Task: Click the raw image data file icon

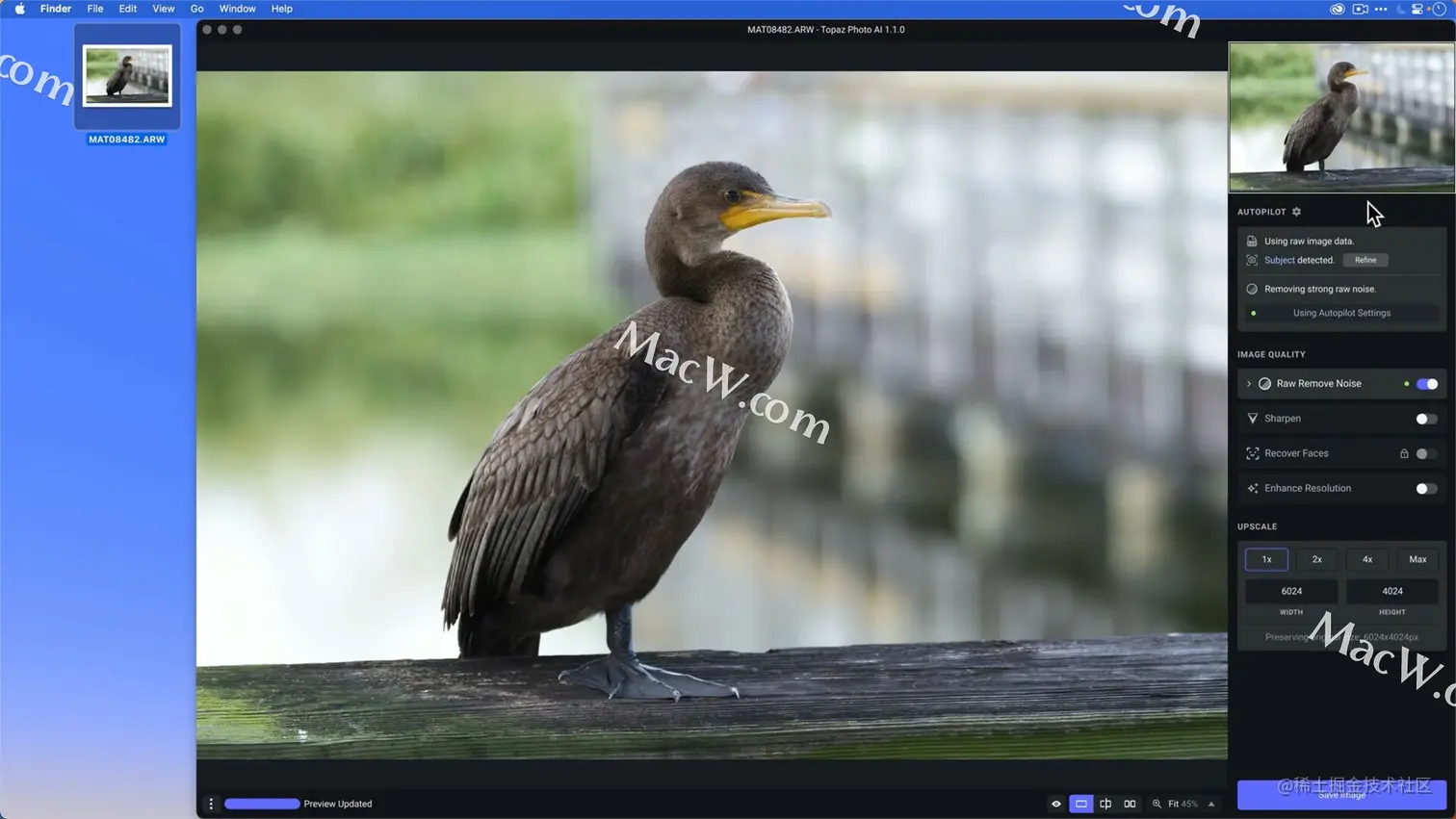Action: point(1252,242)
